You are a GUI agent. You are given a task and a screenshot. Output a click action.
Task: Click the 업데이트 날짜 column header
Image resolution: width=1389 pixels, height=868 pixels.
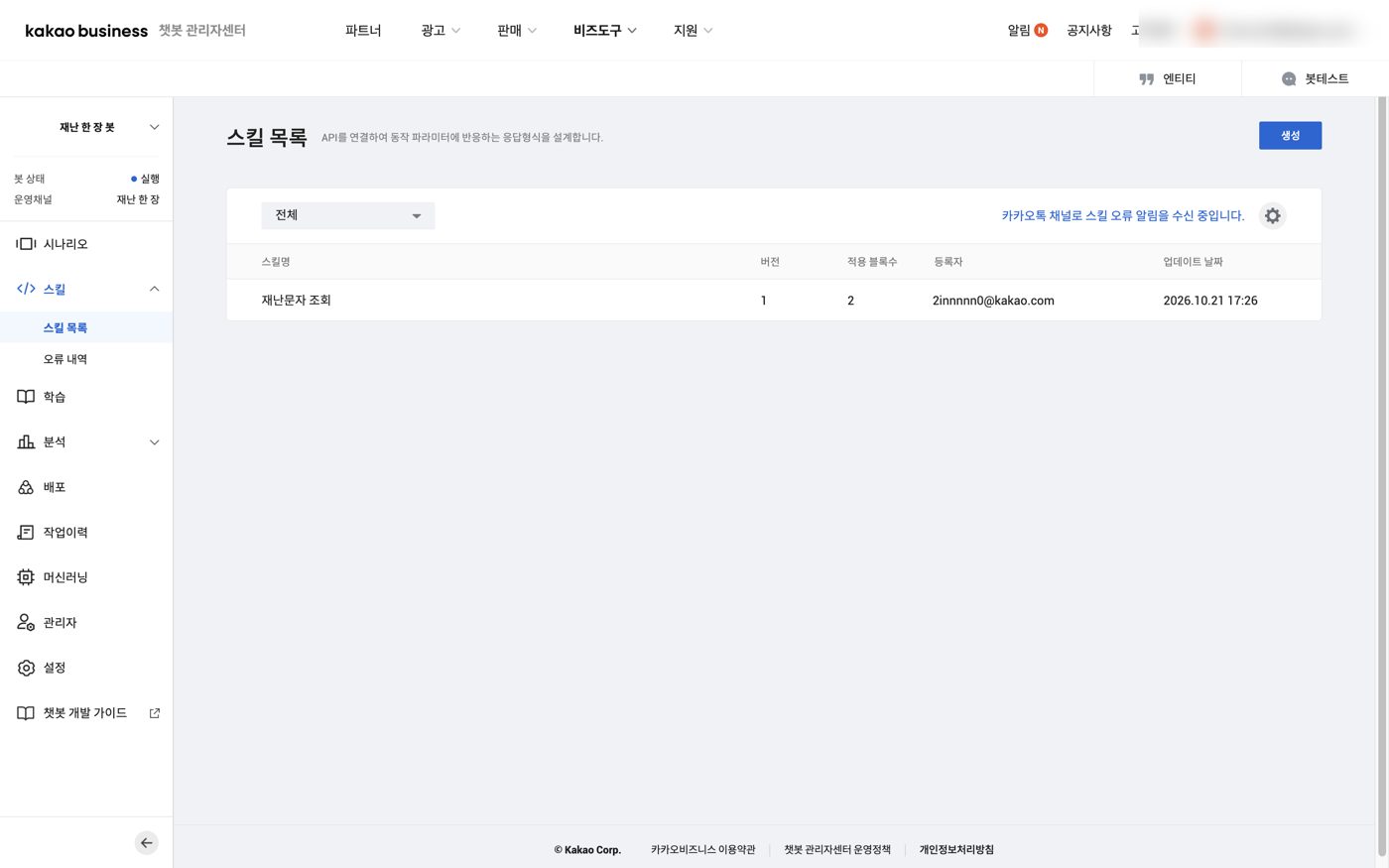[x=1194, y=262]
